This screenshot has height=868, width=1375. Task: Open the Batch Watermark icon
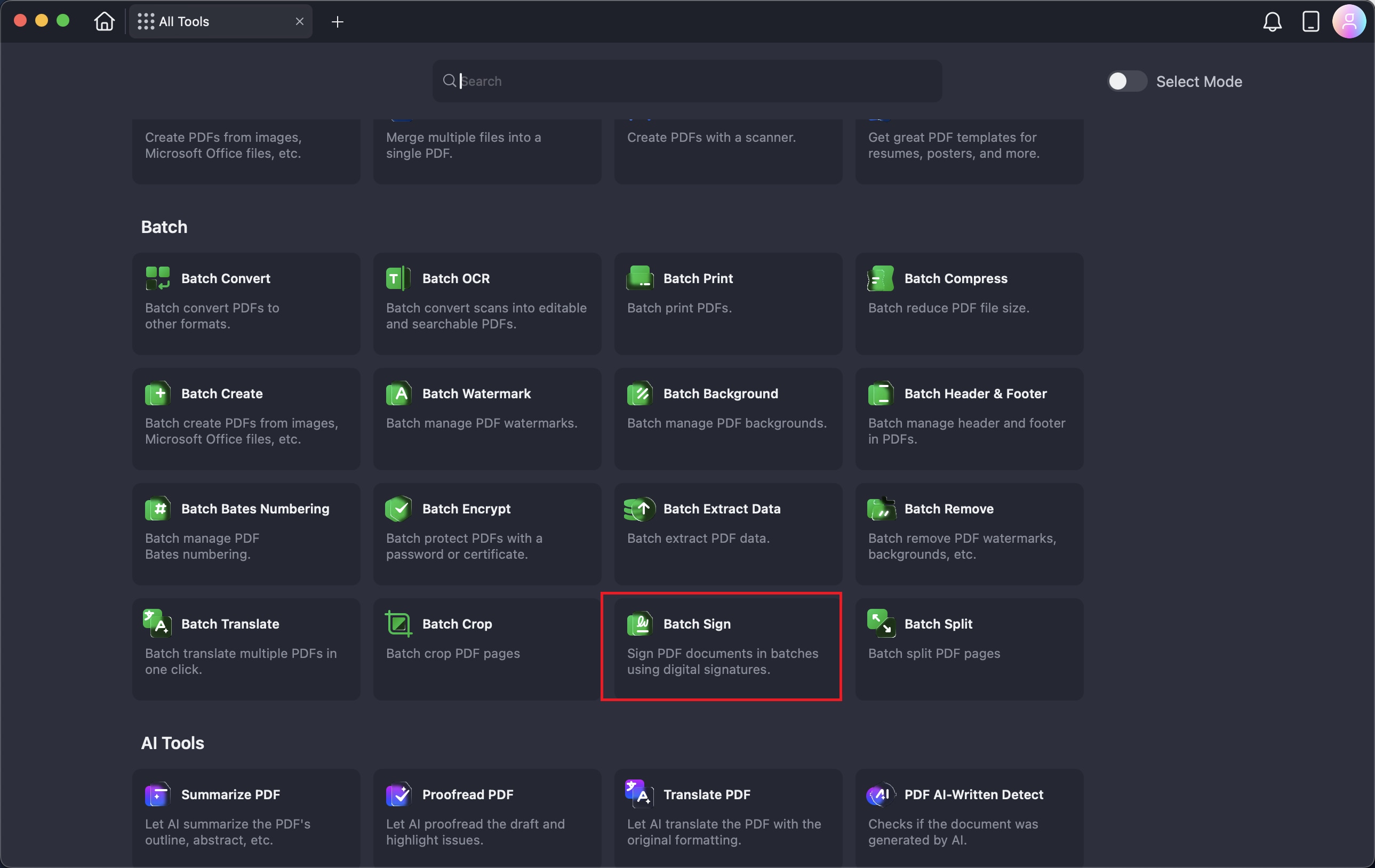[398, 393]
